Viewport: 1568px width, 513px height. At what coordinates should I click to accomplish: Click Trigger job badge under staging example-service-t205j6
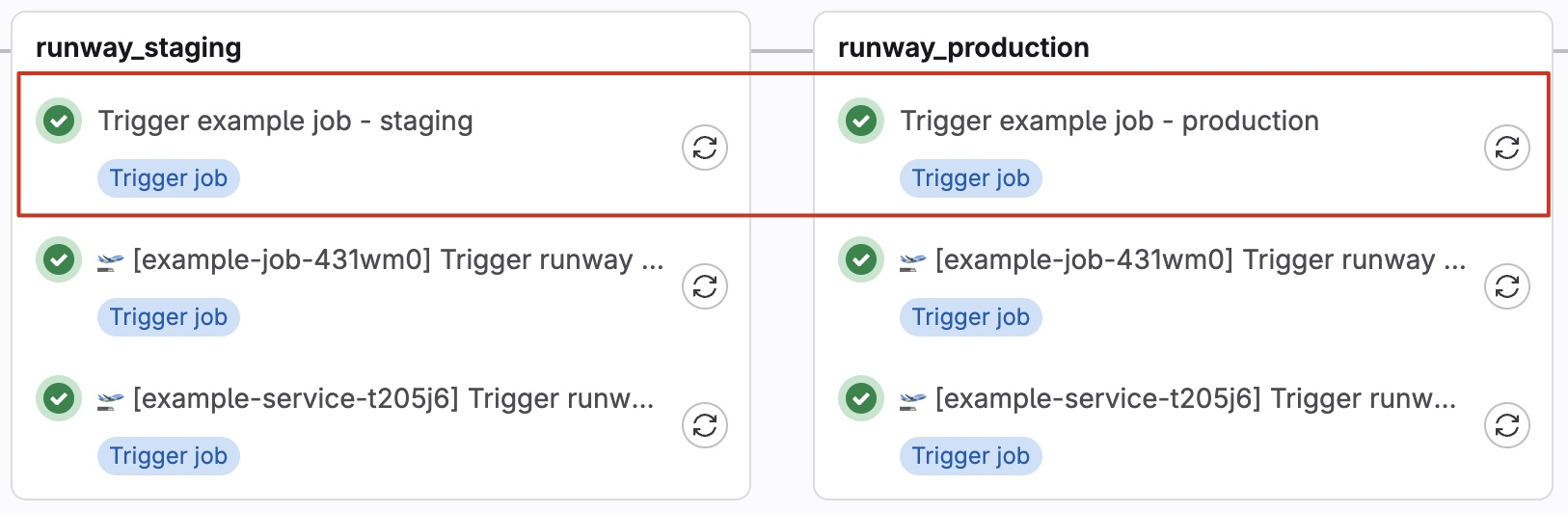pos(169,456)
